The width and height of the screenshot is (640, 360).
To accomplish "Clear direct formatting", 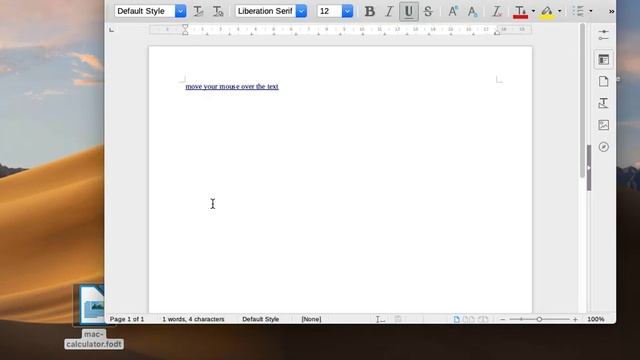I will (x=497, y=11).
